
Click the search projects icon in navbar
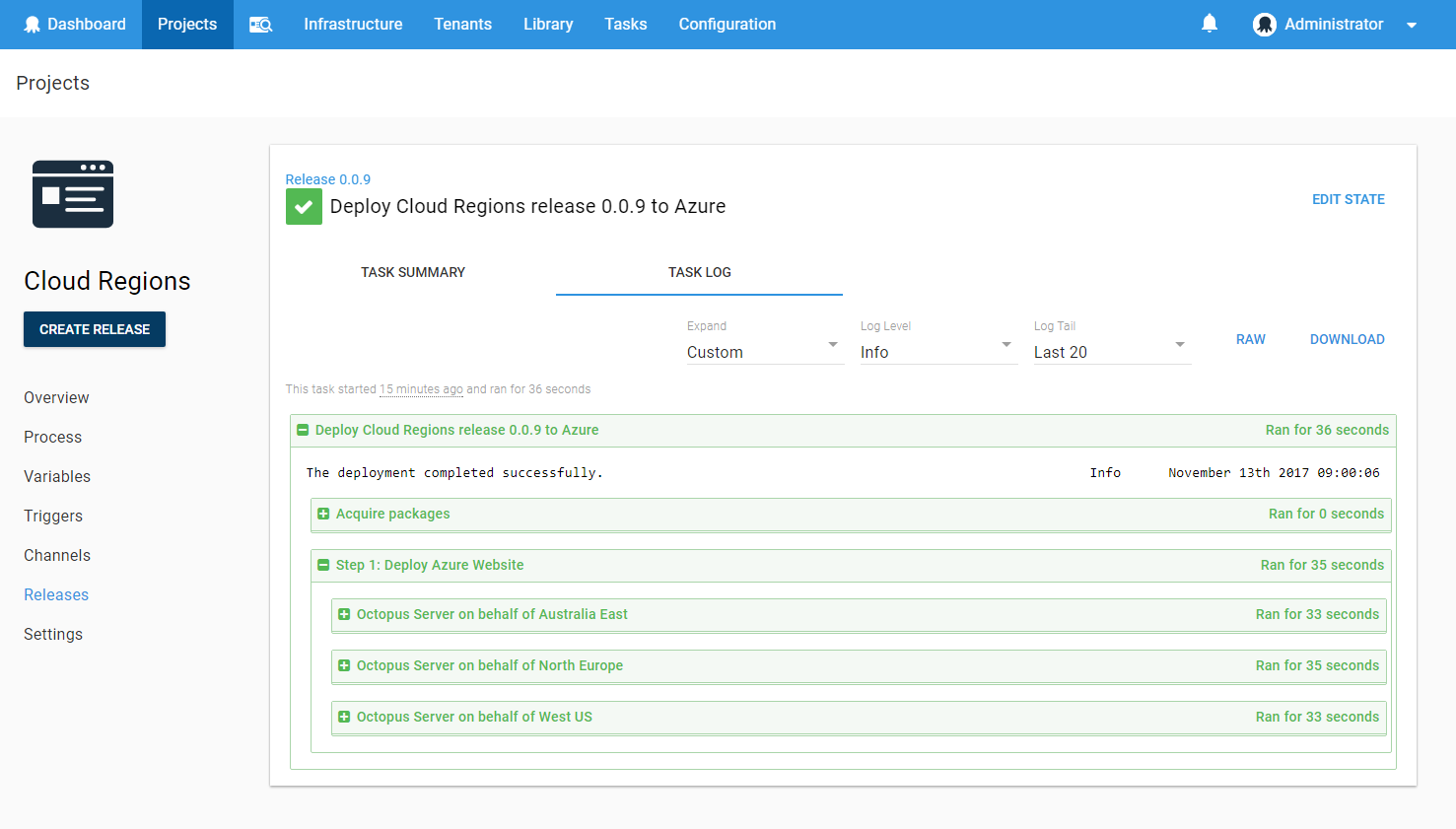point(260,25)
